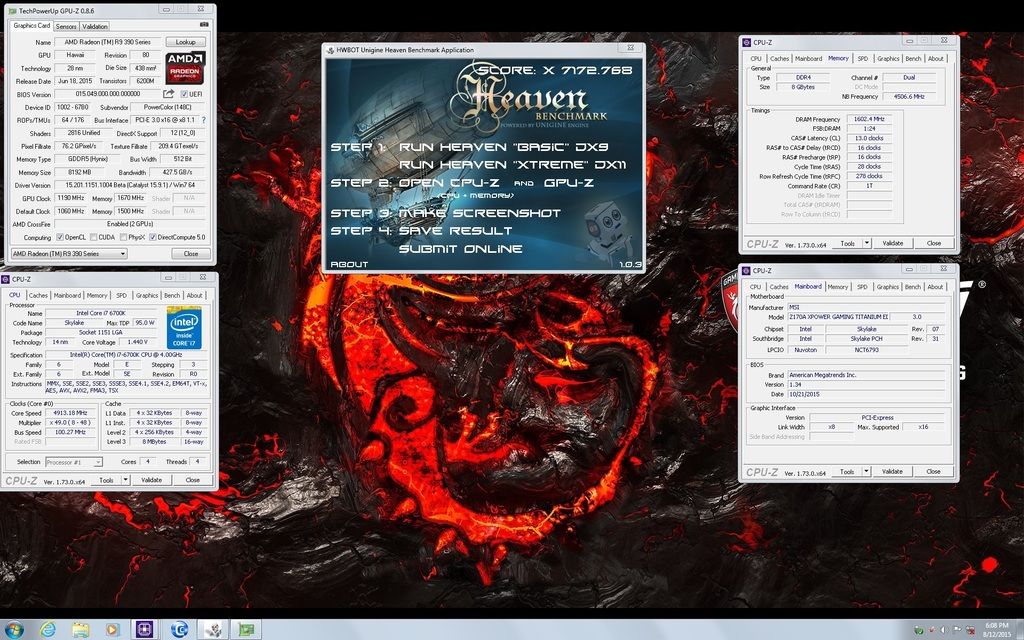1024x640 pixels.
Task: Expand the Tools dropdown arrow in CPU window
Action: [x=124, y=480]
